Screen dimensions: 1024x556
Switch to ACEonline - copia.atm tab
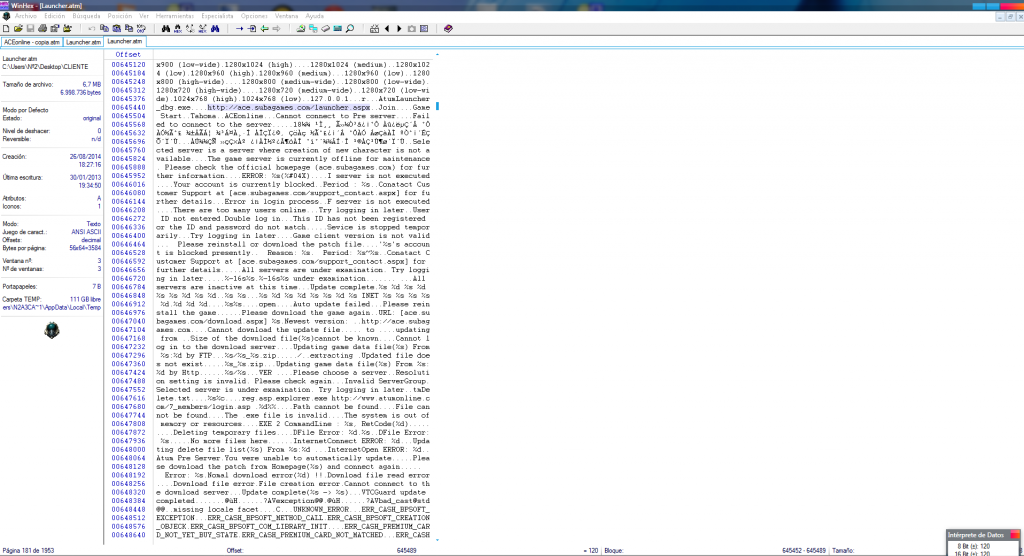click(32, 42)
